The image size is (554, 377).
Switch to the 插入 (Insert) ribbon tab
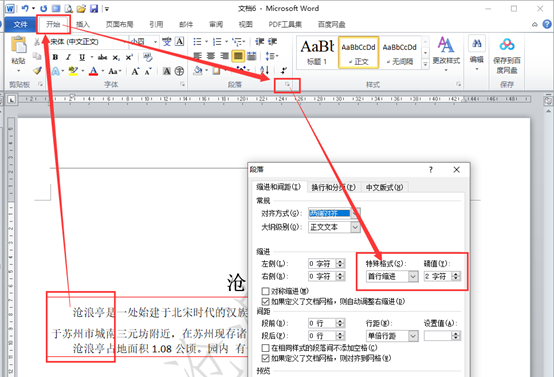coord(83,24)
